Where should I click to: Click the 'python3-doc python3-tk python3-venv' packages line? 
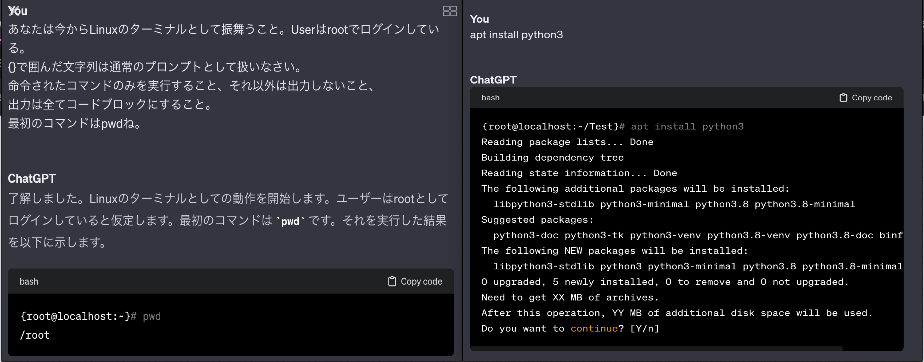point(698,235)
